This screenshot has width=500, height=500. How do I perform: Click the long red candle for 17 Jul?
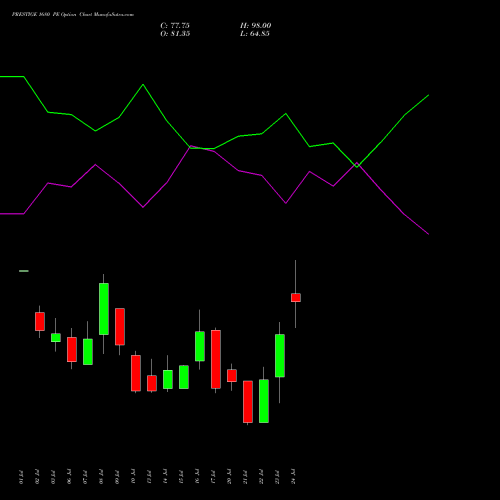[x=216, y=359]
